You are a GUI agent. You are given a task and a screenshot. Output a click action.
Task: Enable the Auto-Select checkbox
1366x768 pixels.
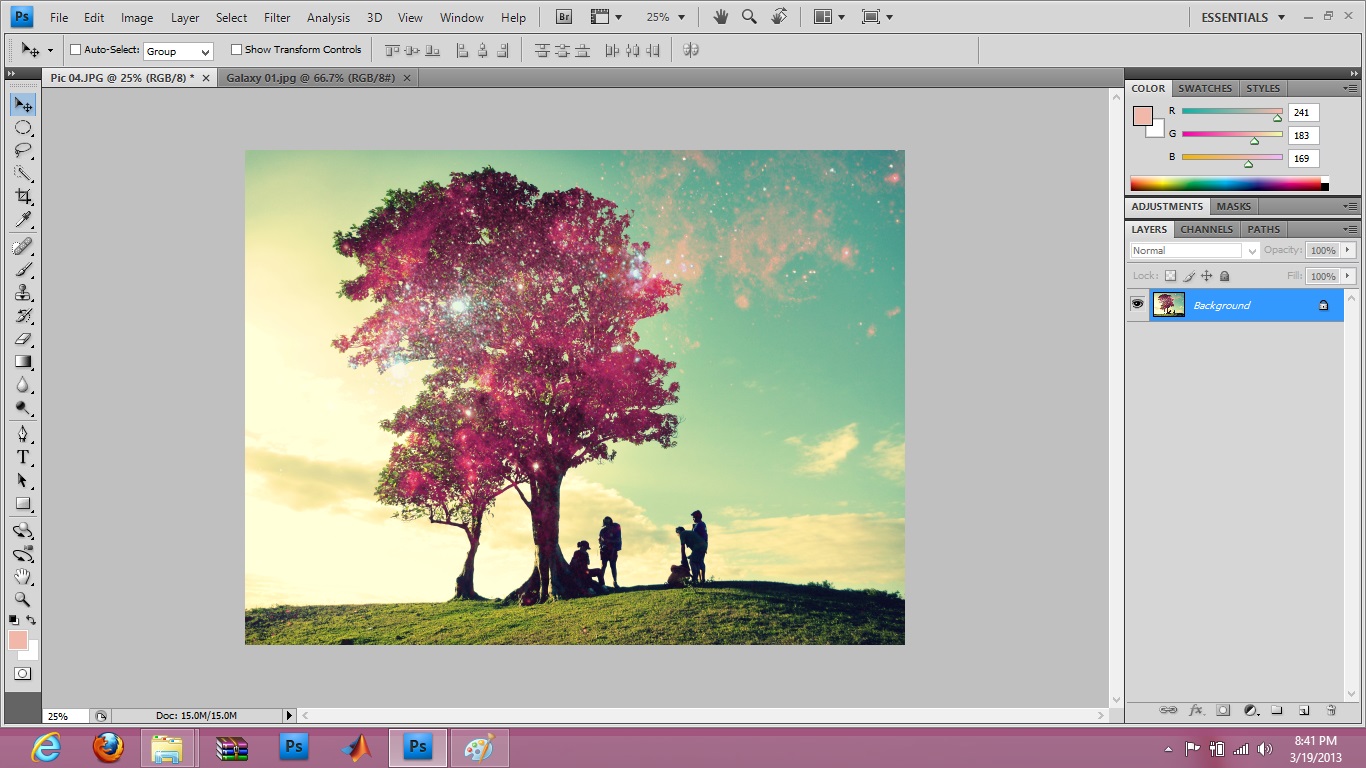[76, 50]
